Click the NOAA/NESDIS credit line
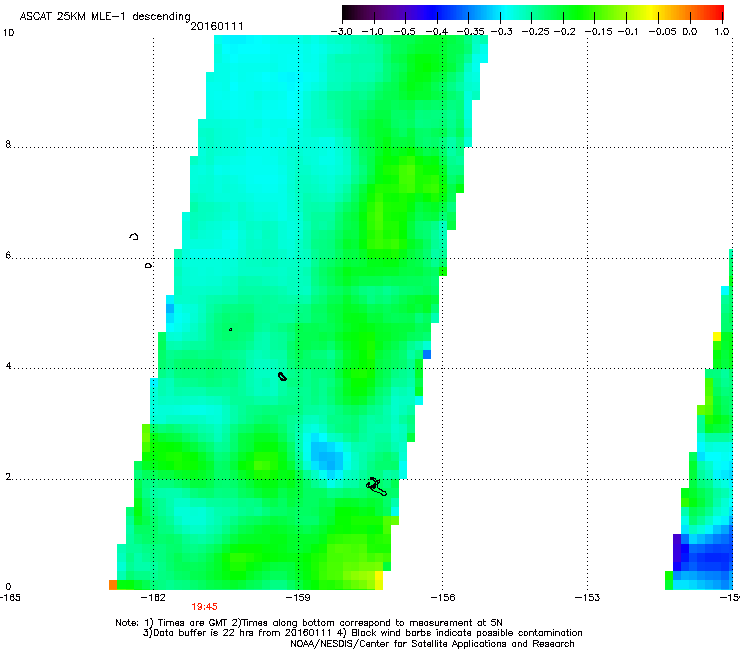Screen dimensions: 740x650 [432, 644]
